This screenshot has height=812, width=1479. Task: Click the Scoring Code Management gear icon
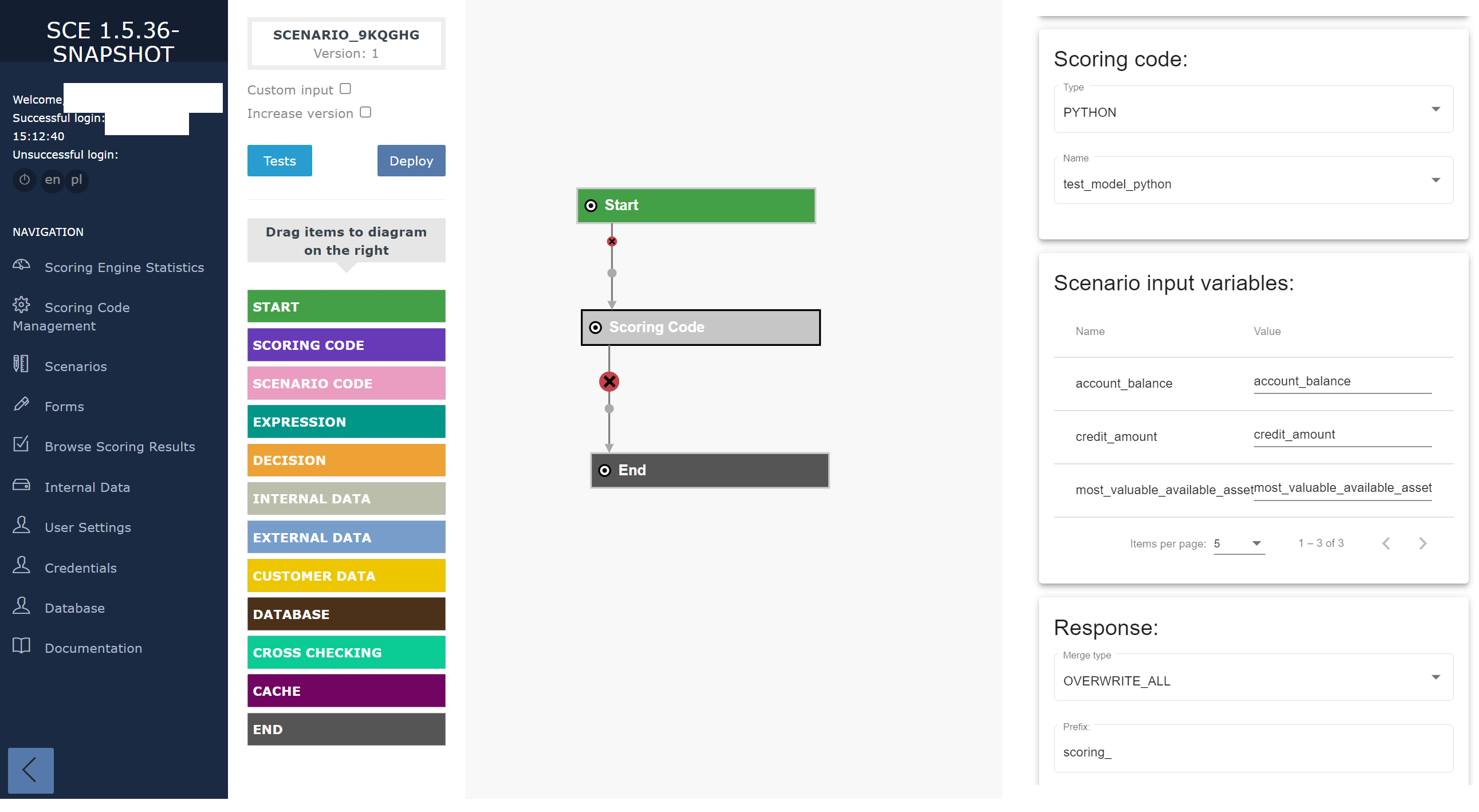tap(22, 305)
